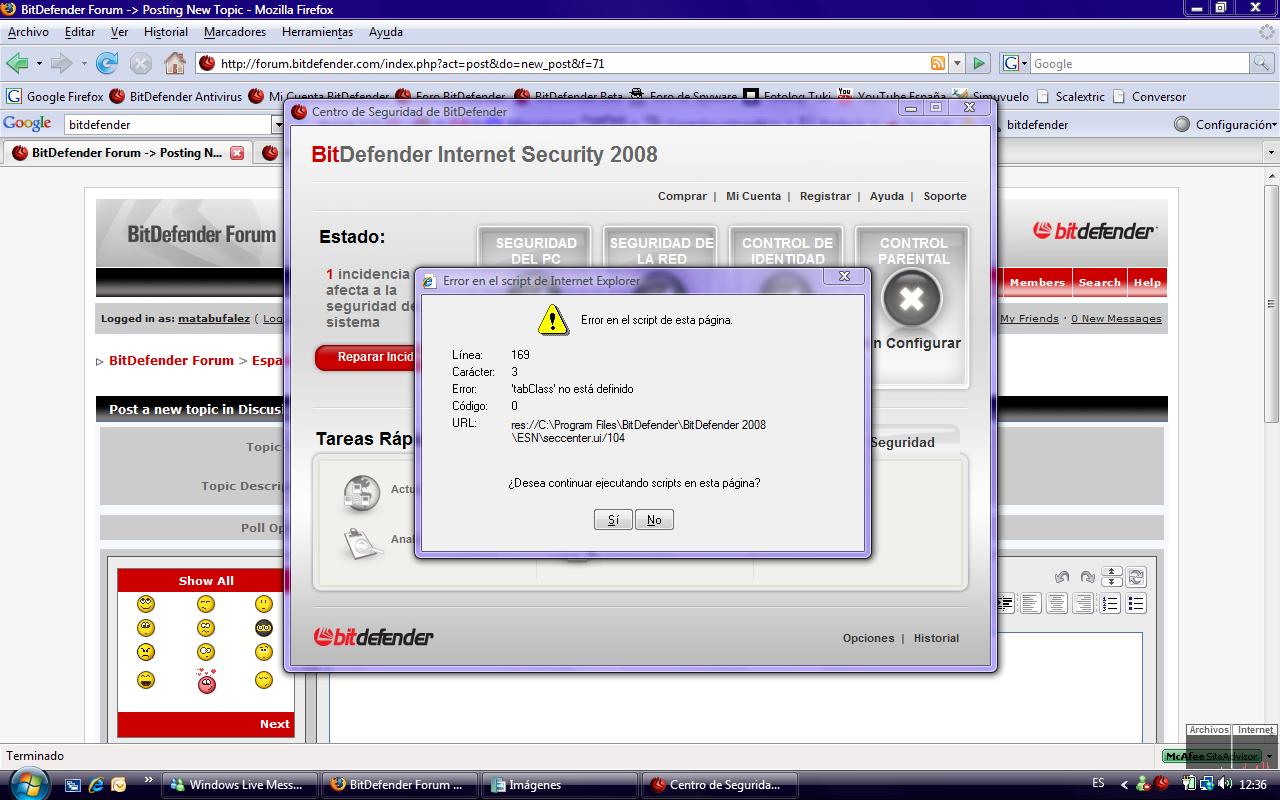Click Sí in the script error dialog
The image size is (1280, 800).
pos(613,520)
